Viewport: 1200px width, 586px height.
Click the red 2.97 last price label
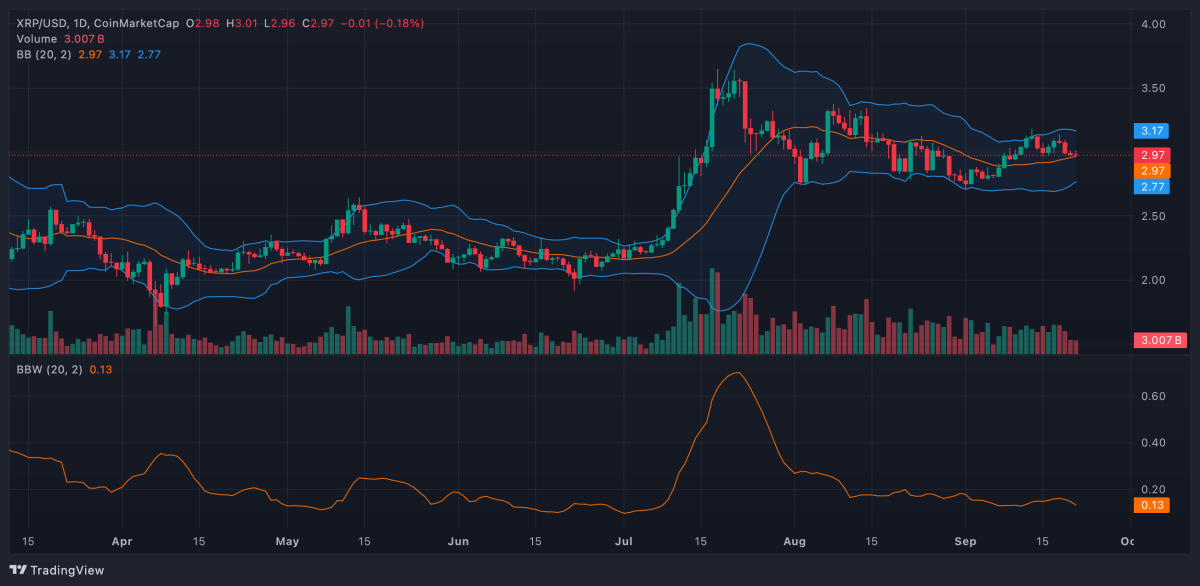[1150, 155]
